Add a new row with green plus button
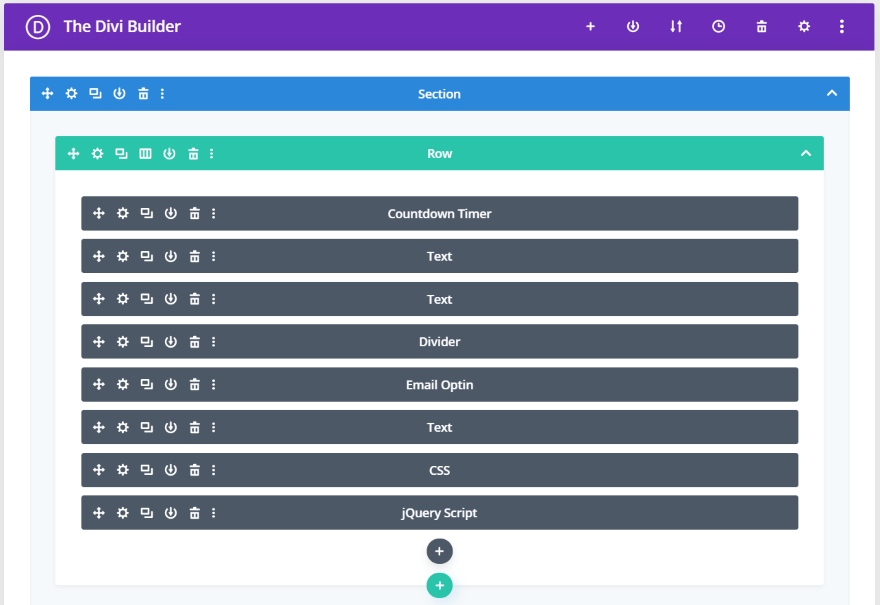Screen dimensions: 880x605 pos(439,585)
